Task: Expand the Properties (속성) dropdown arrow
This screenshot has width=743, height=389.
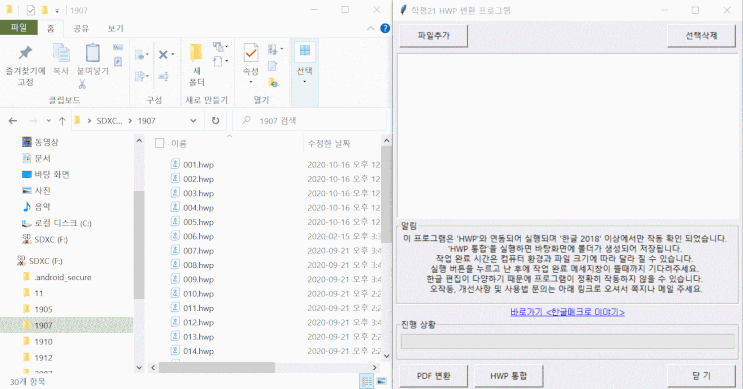Action: pos(251,82)
